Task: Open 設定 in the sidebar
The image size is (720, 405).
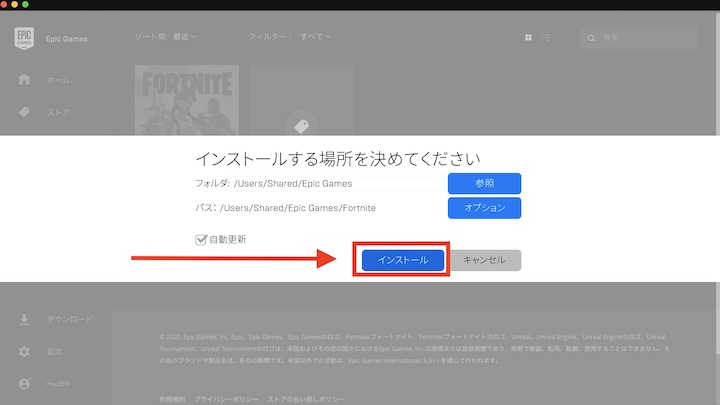Action: pos(54,352)
